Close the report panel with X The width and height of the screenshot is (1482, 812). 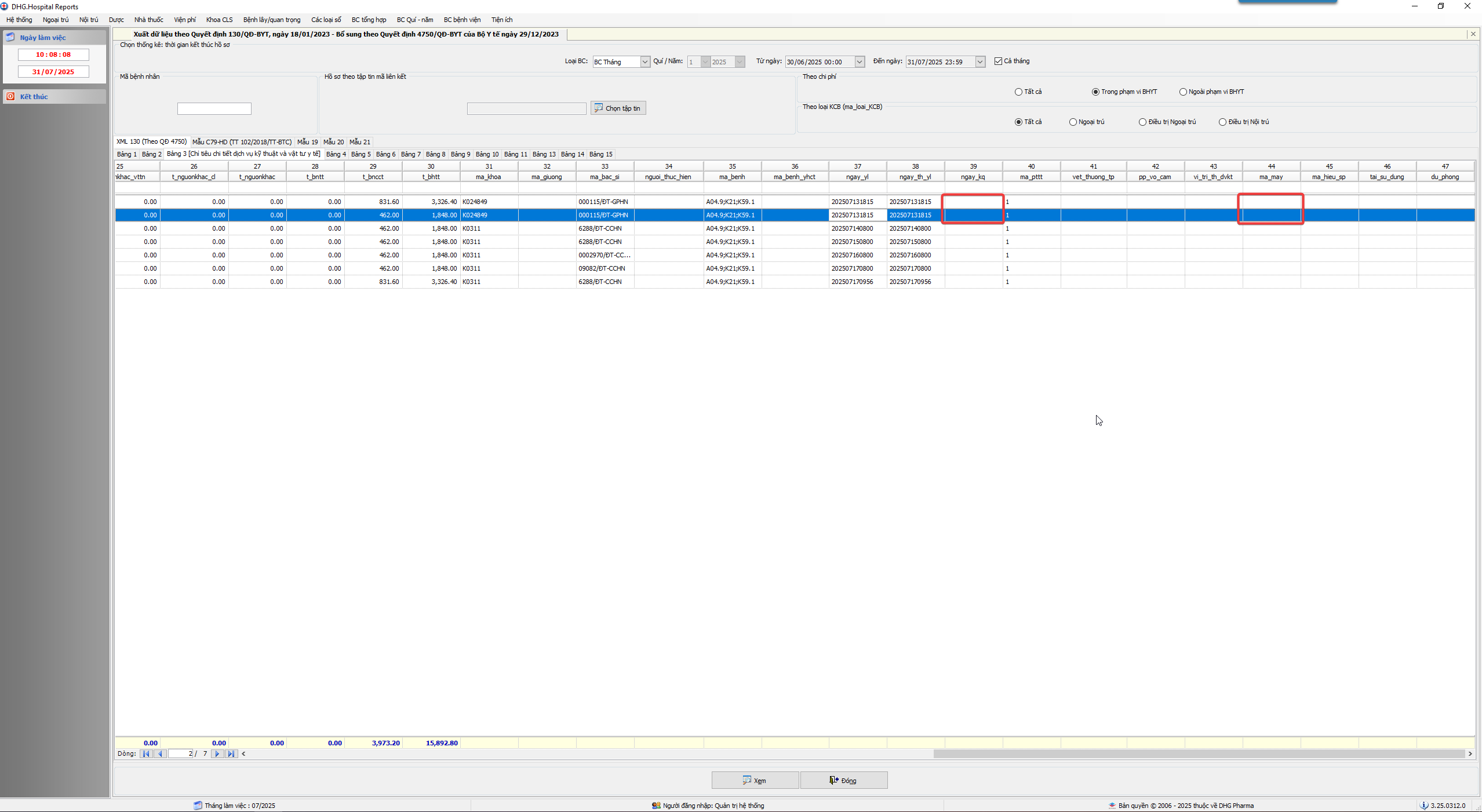[1473, 34]
